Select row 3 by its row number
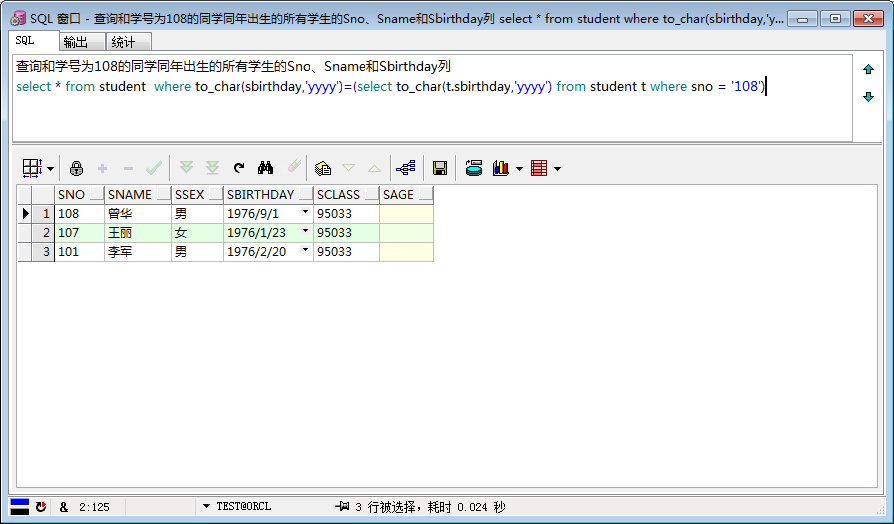Viewport: 894px width, 524px height. [x=43, y=251]
